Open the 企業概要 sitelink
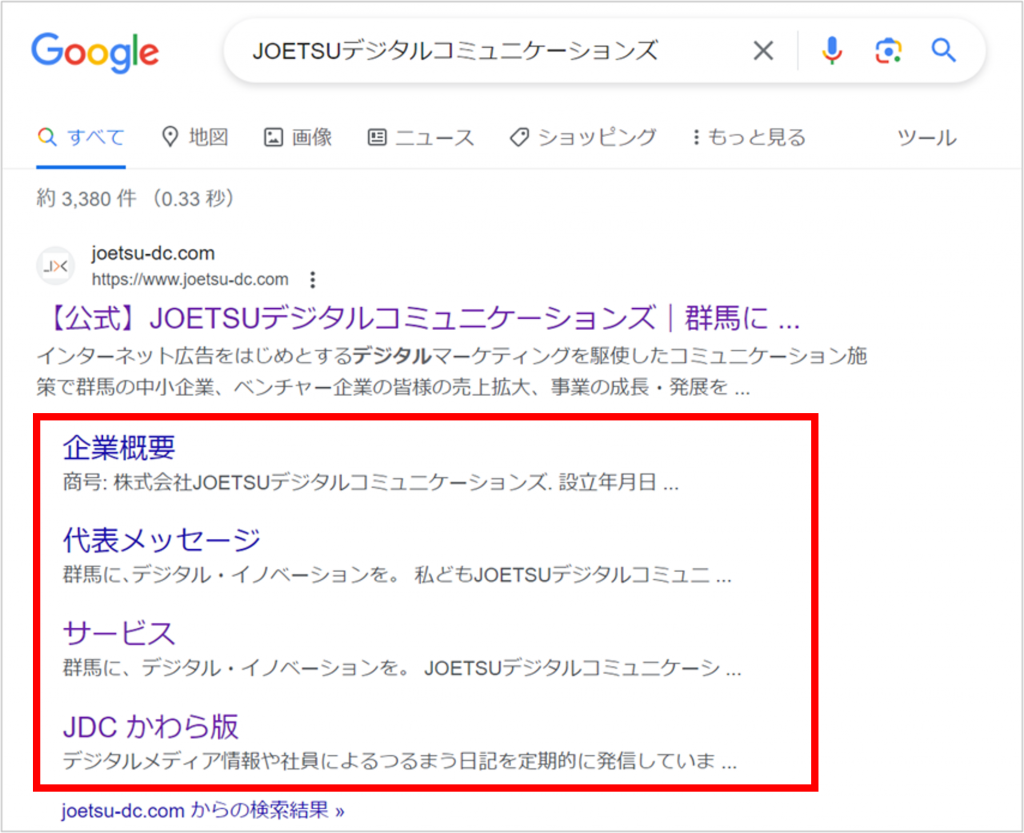This screenshot has width=1024, height=833. point(119,448)
